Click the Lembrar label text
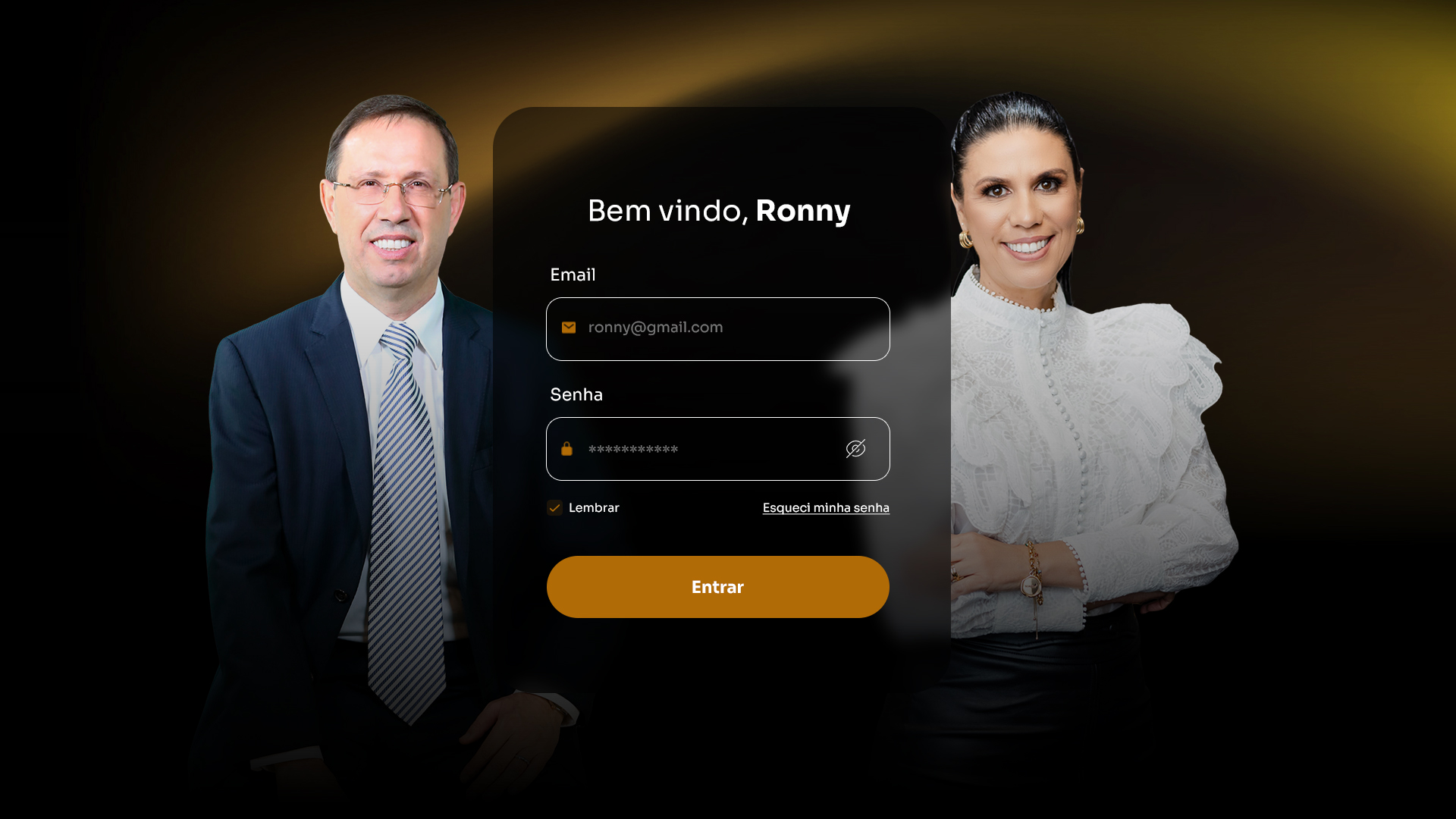Viewport: 1456px width, 819px height. coord(594,508)
